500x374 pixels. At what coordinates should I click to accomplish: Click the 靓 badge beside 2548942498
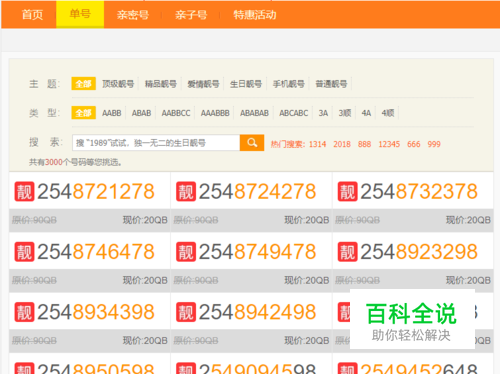186,312
